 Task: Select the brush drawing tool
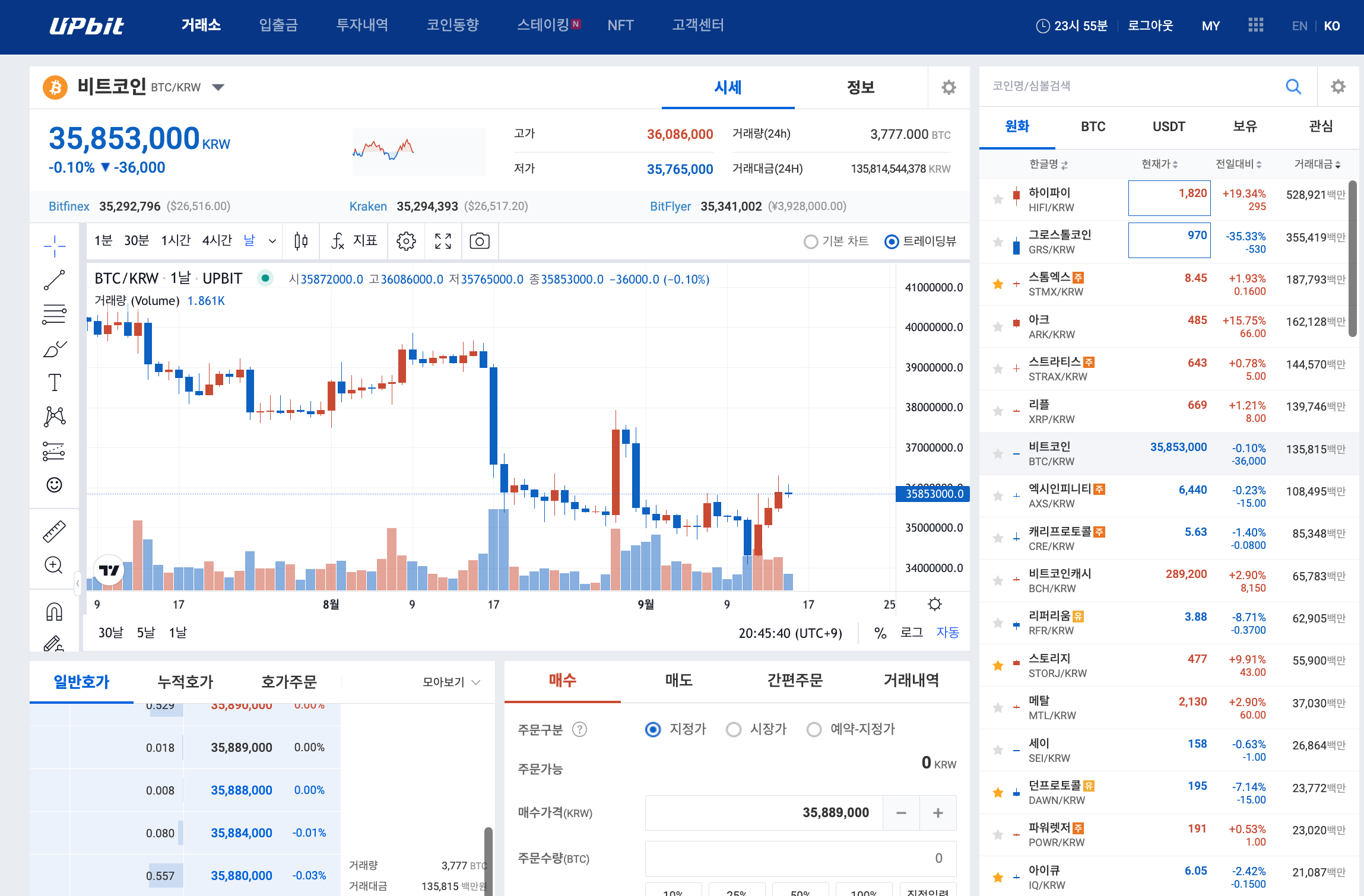click(x=54, y=348)
